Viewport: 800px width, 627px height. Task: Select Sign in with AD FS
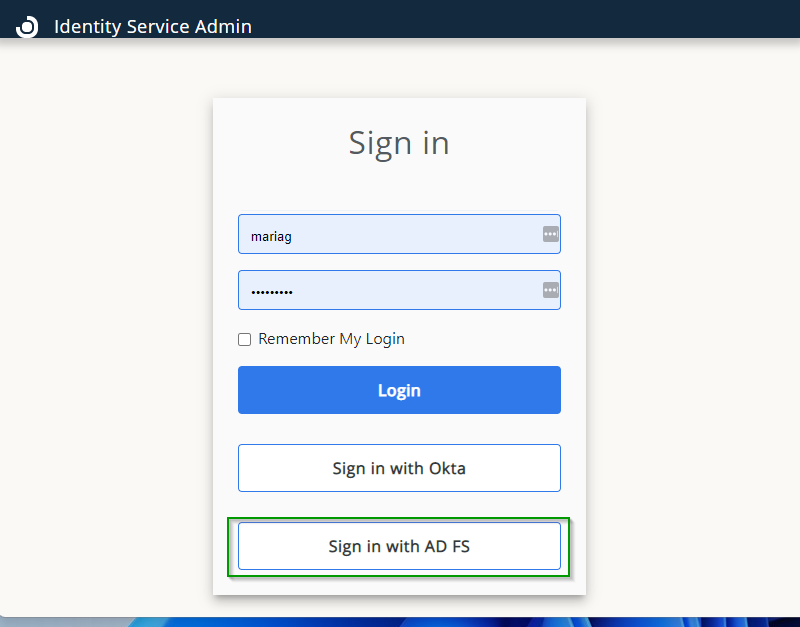click(x=399, y=546)
